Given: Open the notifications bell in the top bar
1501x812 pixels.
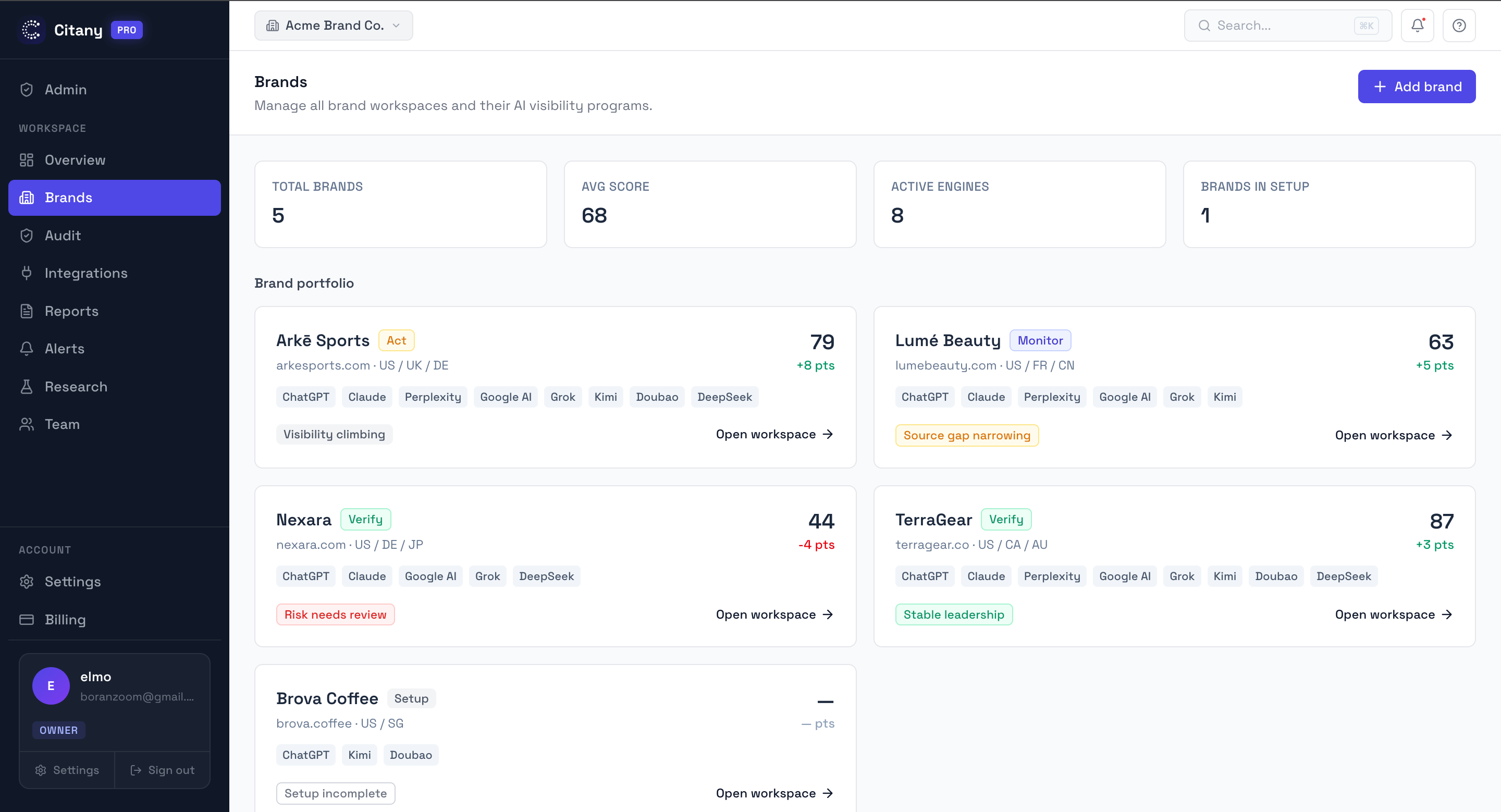Looking at the screenshot, I should 1417,25.
